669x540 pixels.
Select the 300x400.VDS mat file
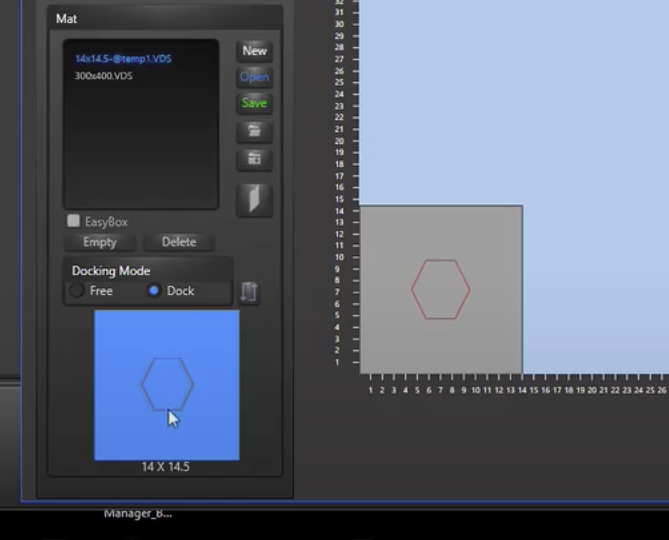[x=103, y=76]
